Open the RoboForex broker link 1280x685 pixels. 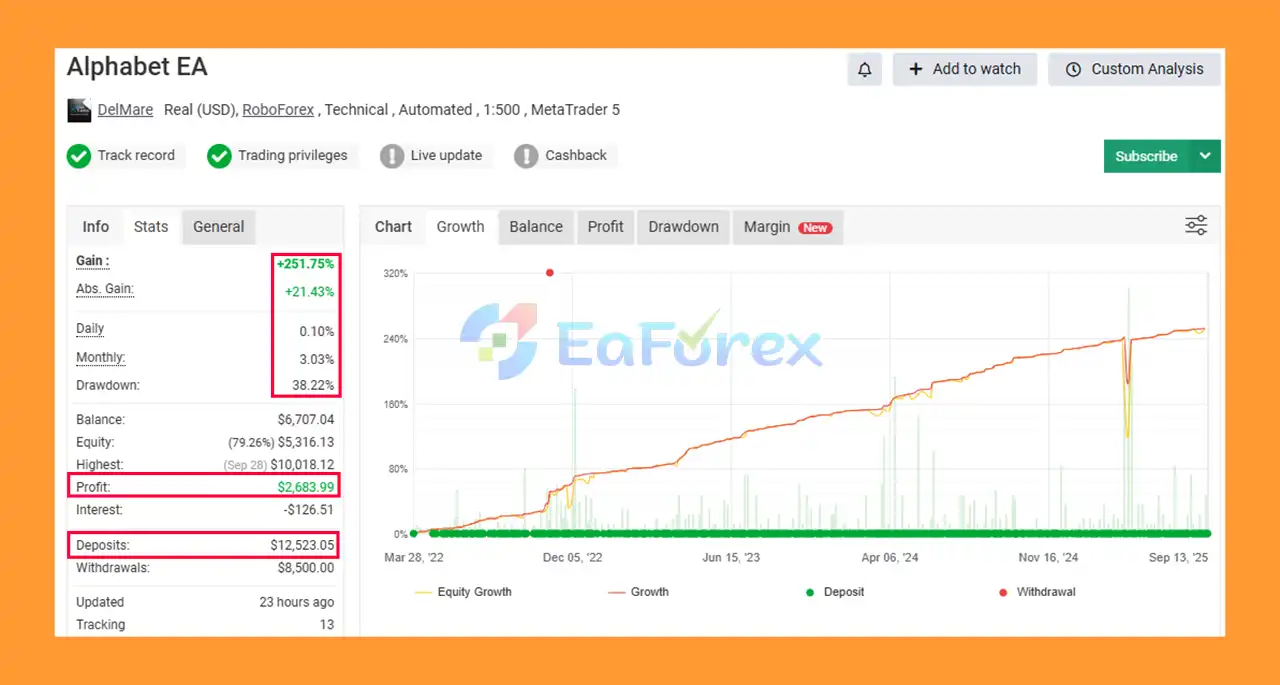point(278,110)
